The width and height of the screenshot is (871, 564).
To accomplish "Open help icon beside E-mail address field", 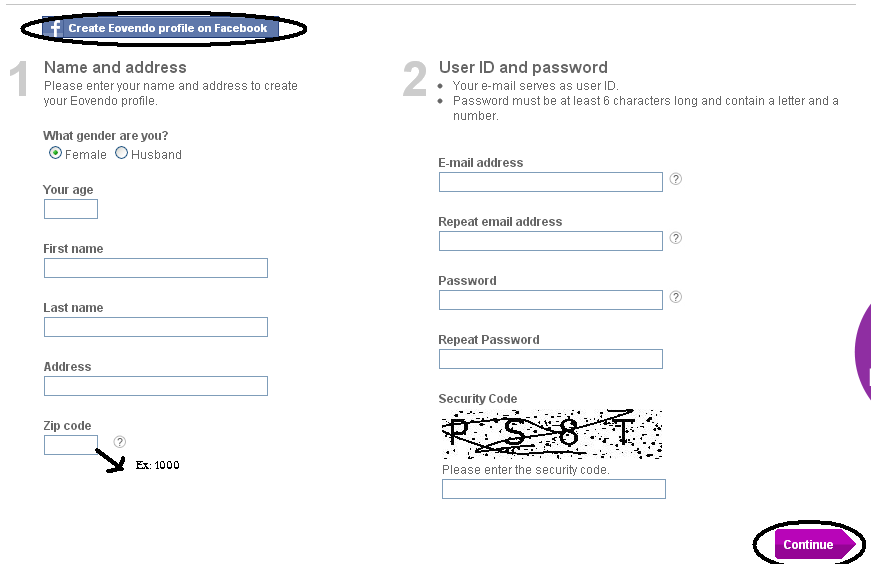I will click(x=675, y=179).
